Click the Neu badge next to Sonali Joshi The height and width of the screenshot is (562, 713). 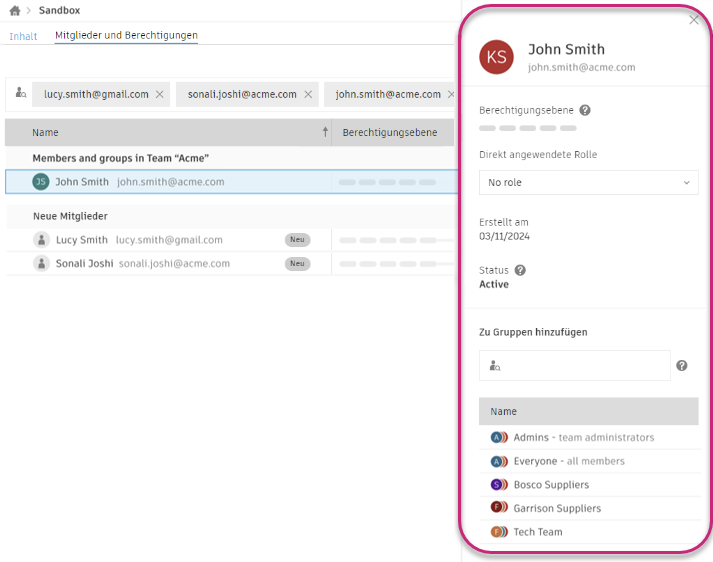point(297,263)
